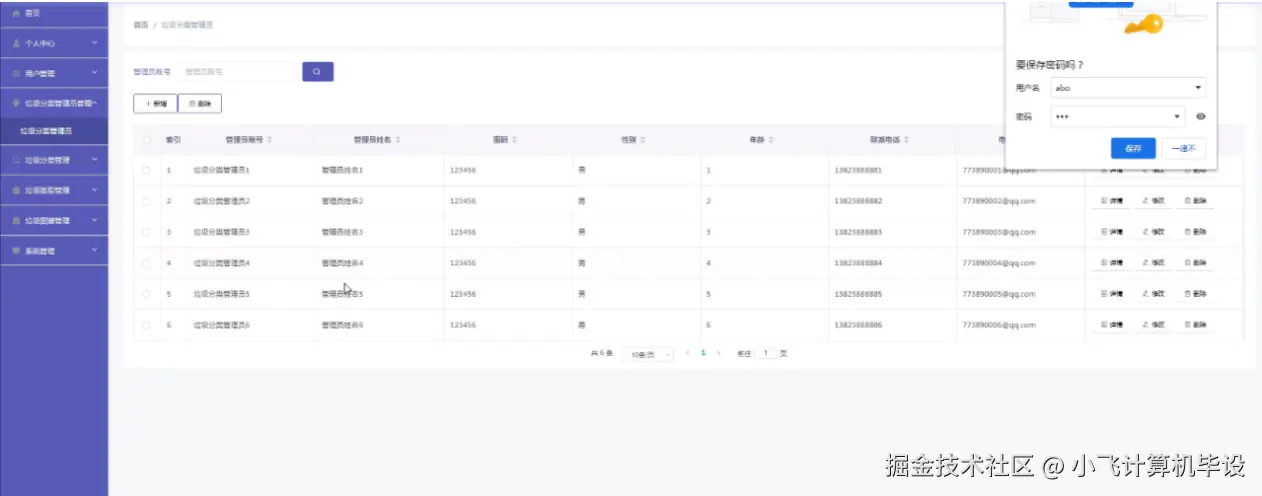Viewport: 1262px width, 496px height.
Task: Click 修改 for row 垃圾分类管理员6
Action: (x=1153, y=325)
